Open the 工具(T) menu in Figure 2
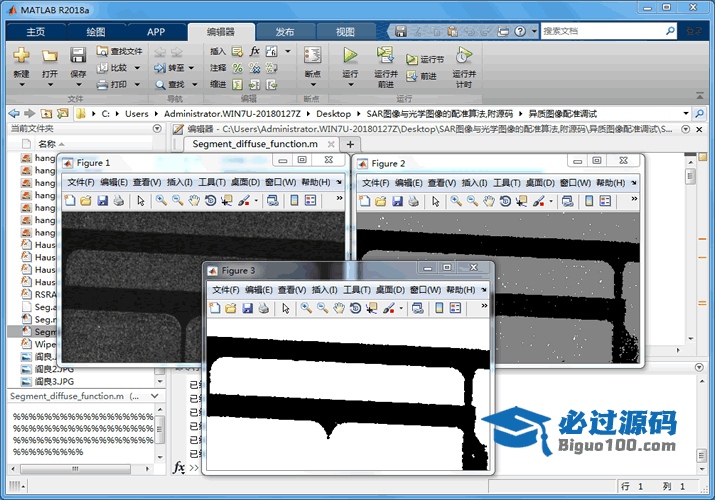Image resolution: width=715 pixels, height=500 pixels. [506, 183]
